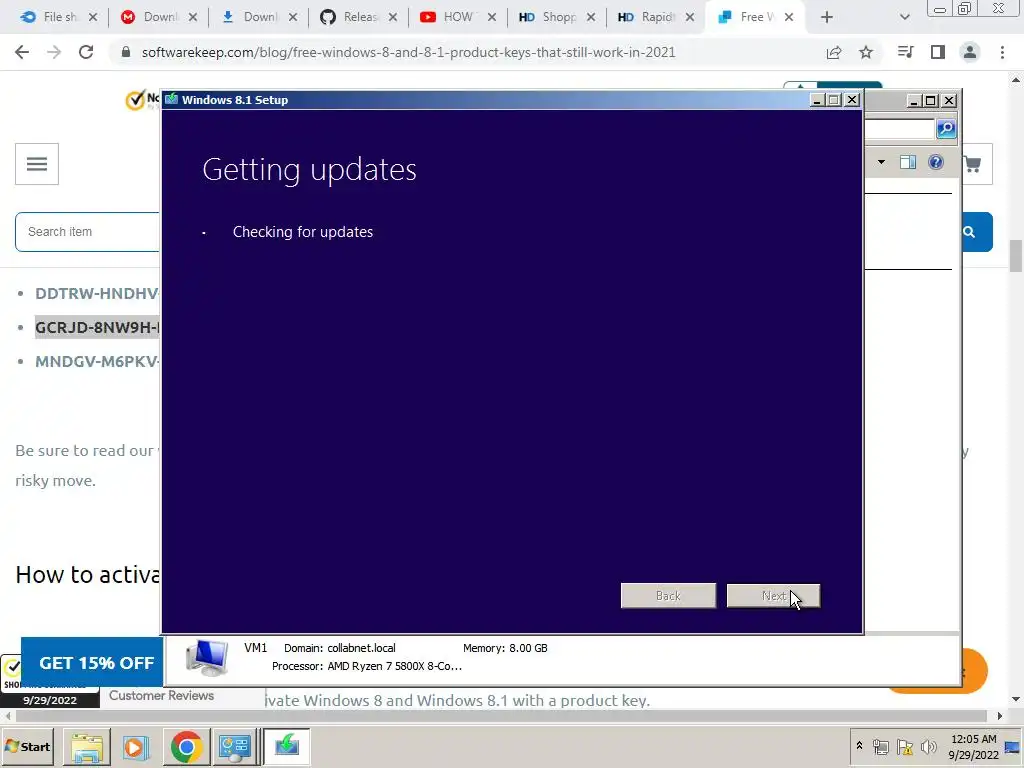Screen dimensions: 1024x768
Task: Click the address bar URL
Action: coord(408,52)
